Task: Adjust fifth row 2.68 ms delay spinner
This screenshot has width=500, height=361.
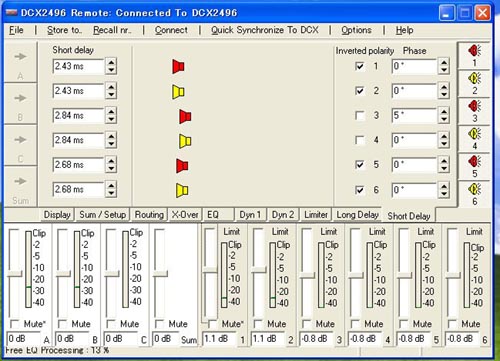Action: point(111,165)
